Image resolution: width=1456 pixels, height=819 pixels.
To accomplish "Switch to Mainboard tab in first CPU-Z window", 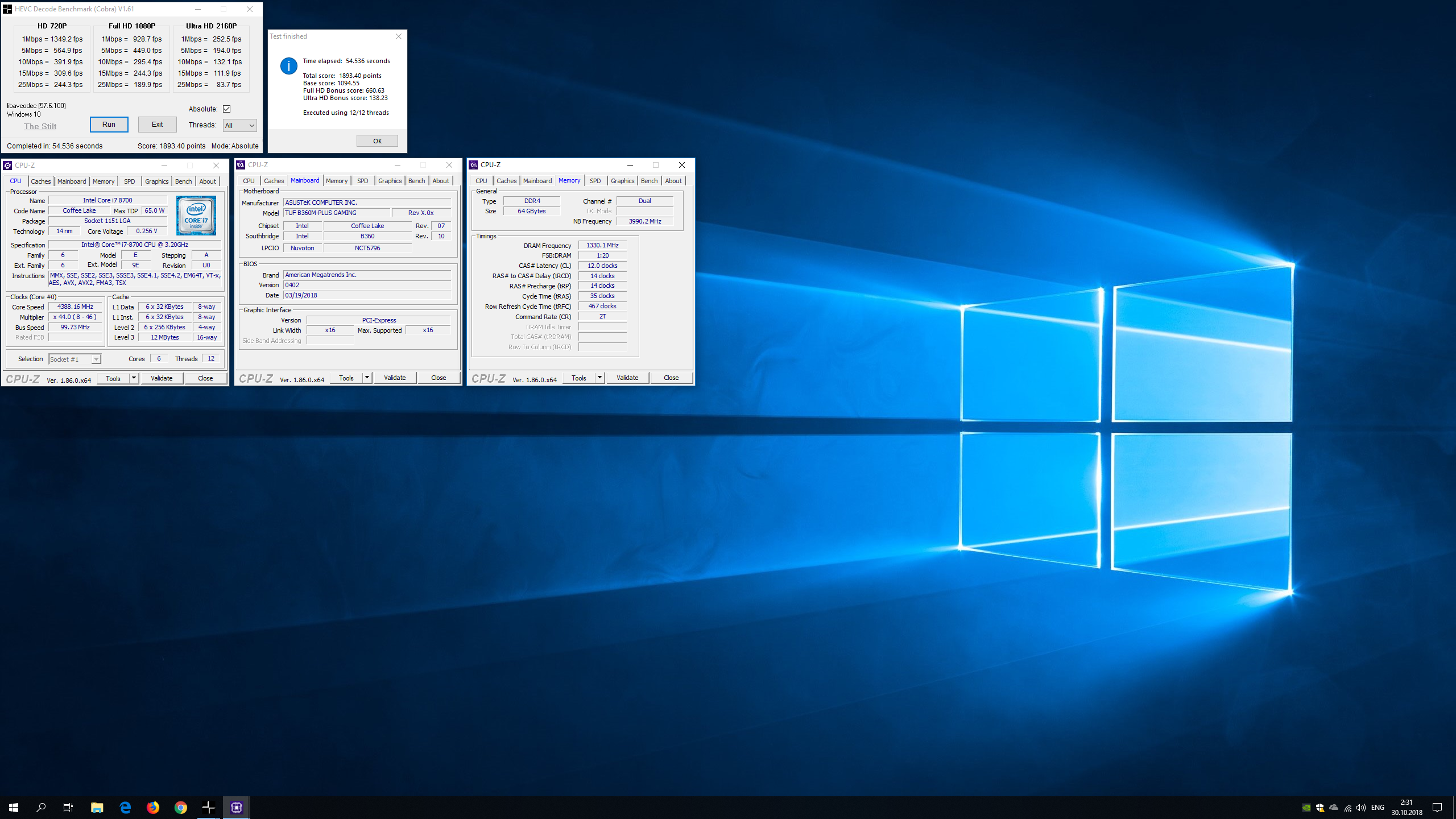I will 72,181.
